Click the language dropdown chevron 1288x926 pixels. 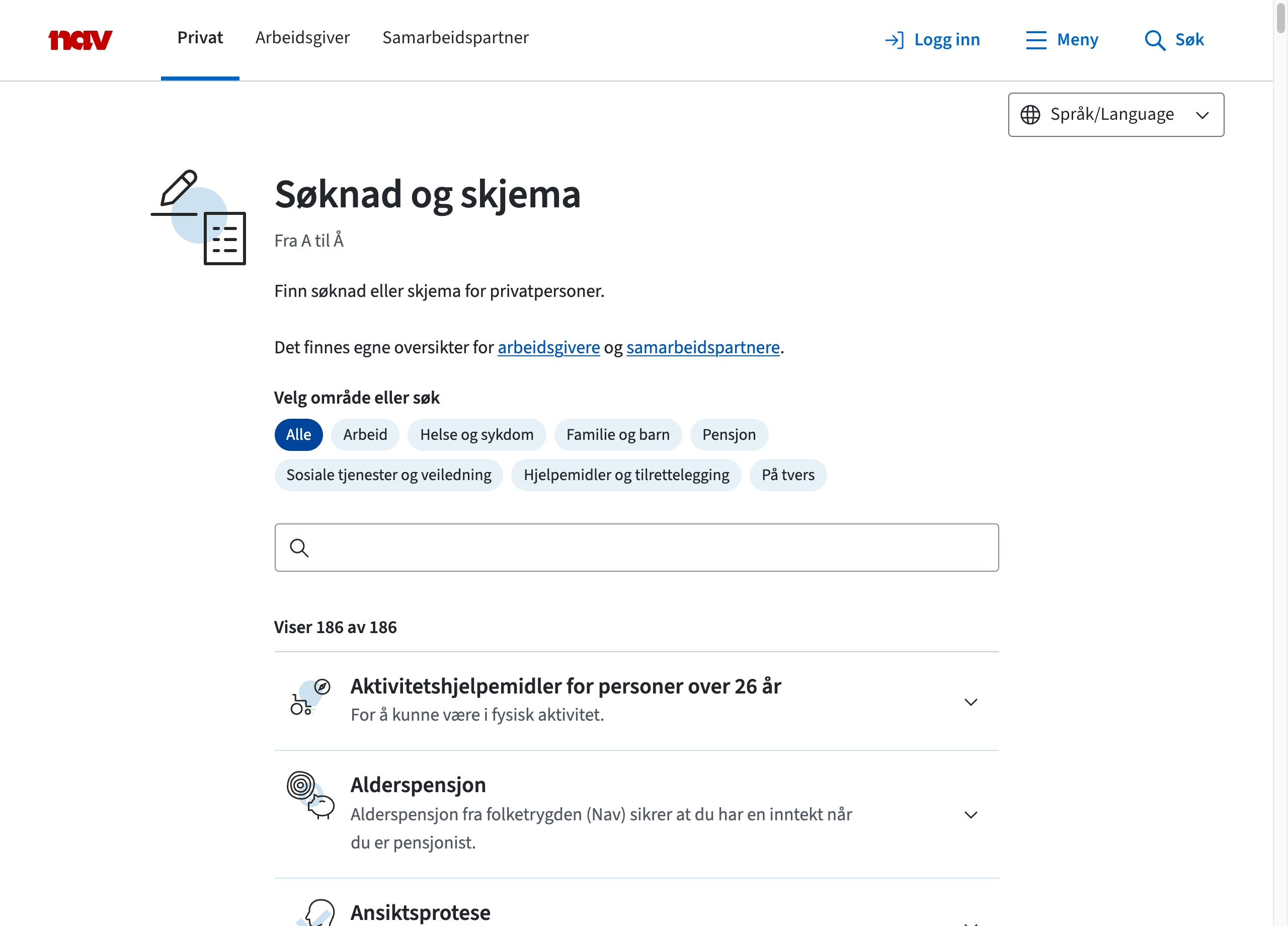click(x=1202, y=115)
